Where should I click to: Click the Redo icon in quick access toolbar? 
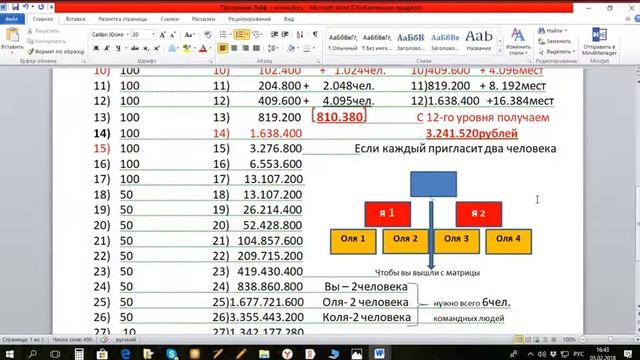coord(41,7)
